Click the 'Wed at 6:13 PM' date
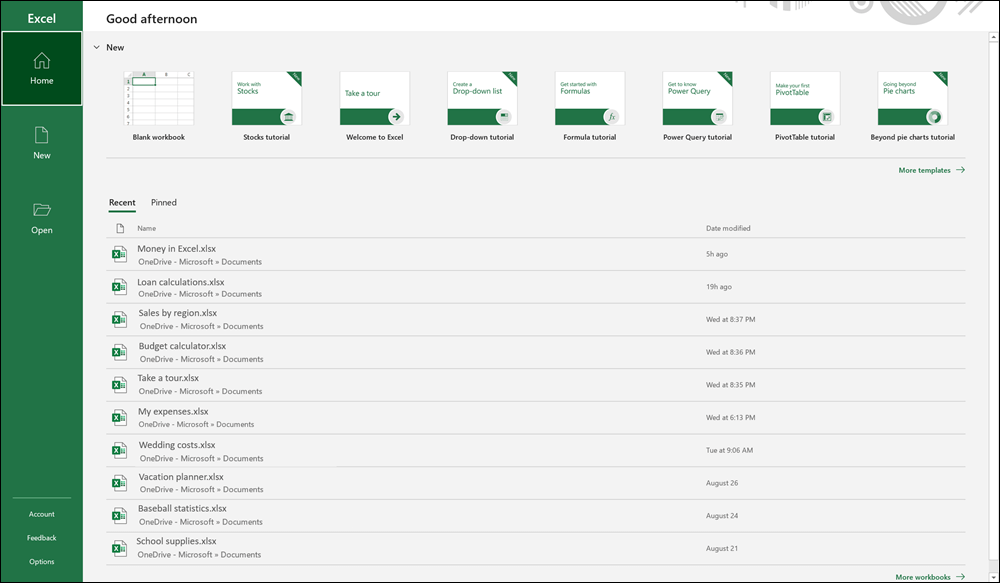1000x583 pixels. pos(730,418)
